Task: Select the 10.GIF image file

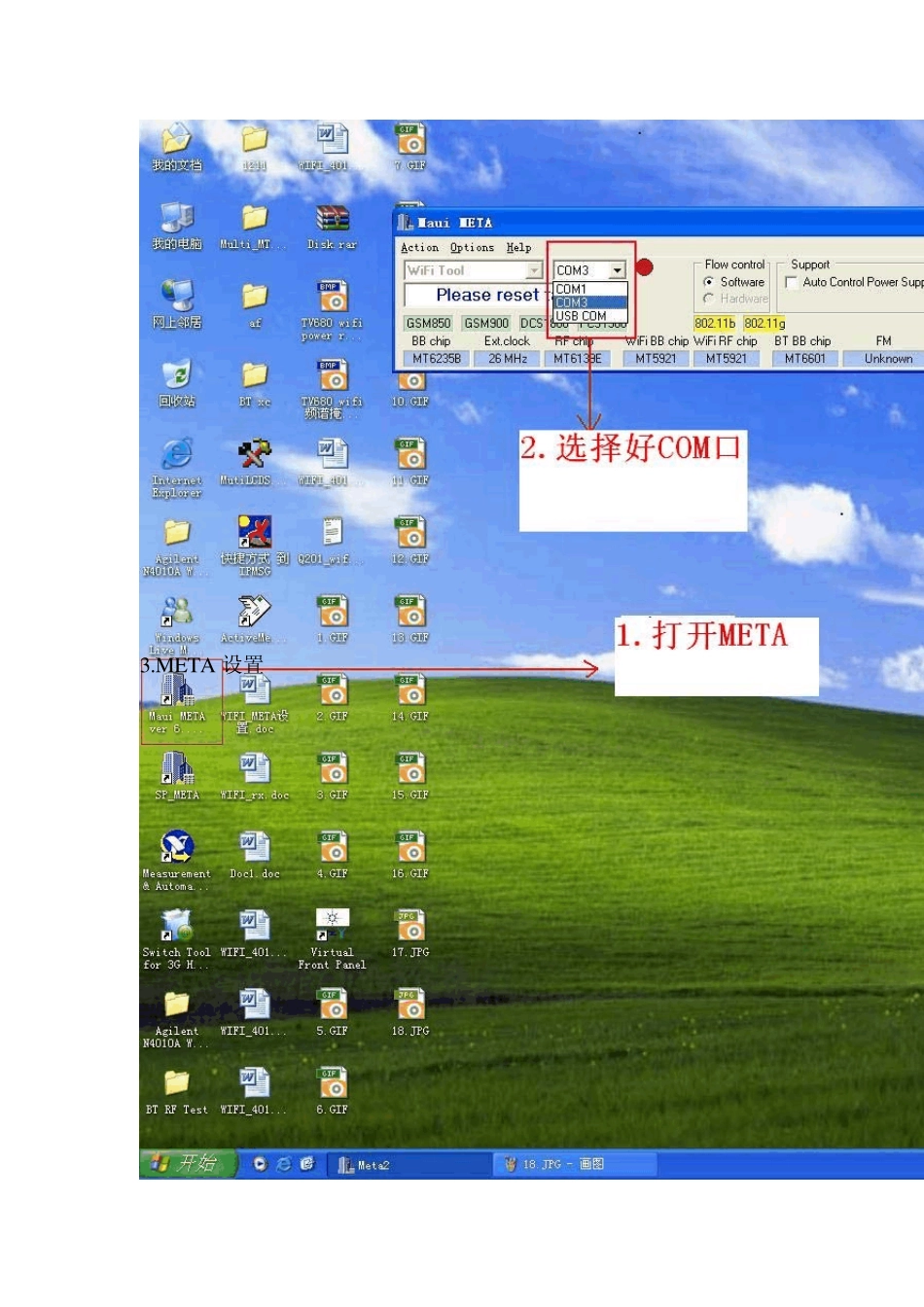Action: 410,391
